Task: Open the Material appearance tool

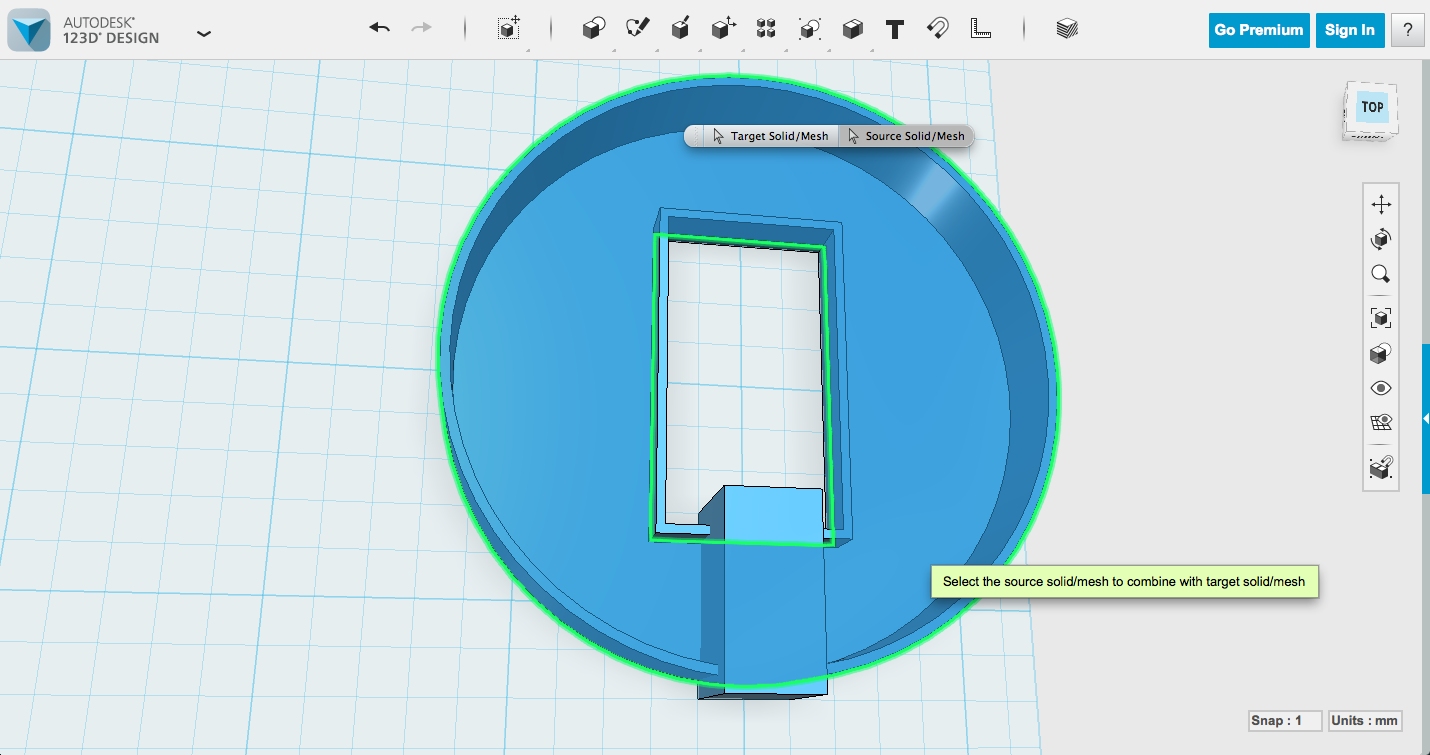Action: click(x=1065, y=29)
